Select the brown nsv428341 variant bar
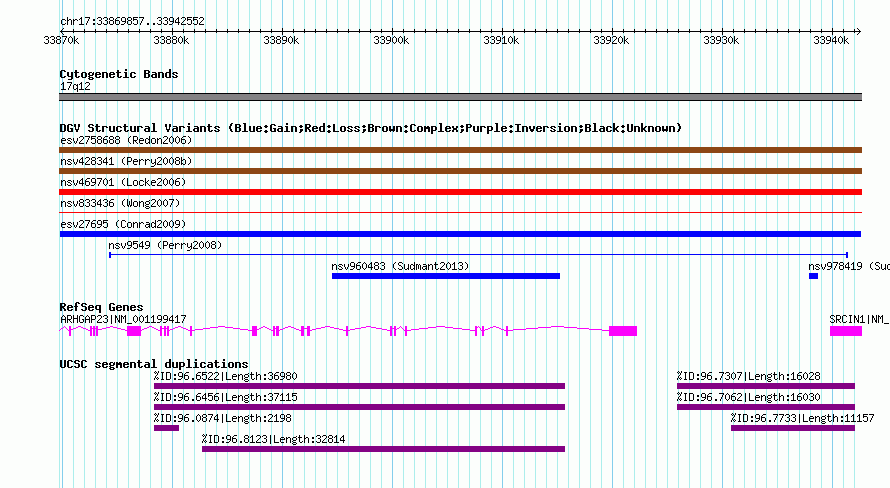 coord(460,171)
